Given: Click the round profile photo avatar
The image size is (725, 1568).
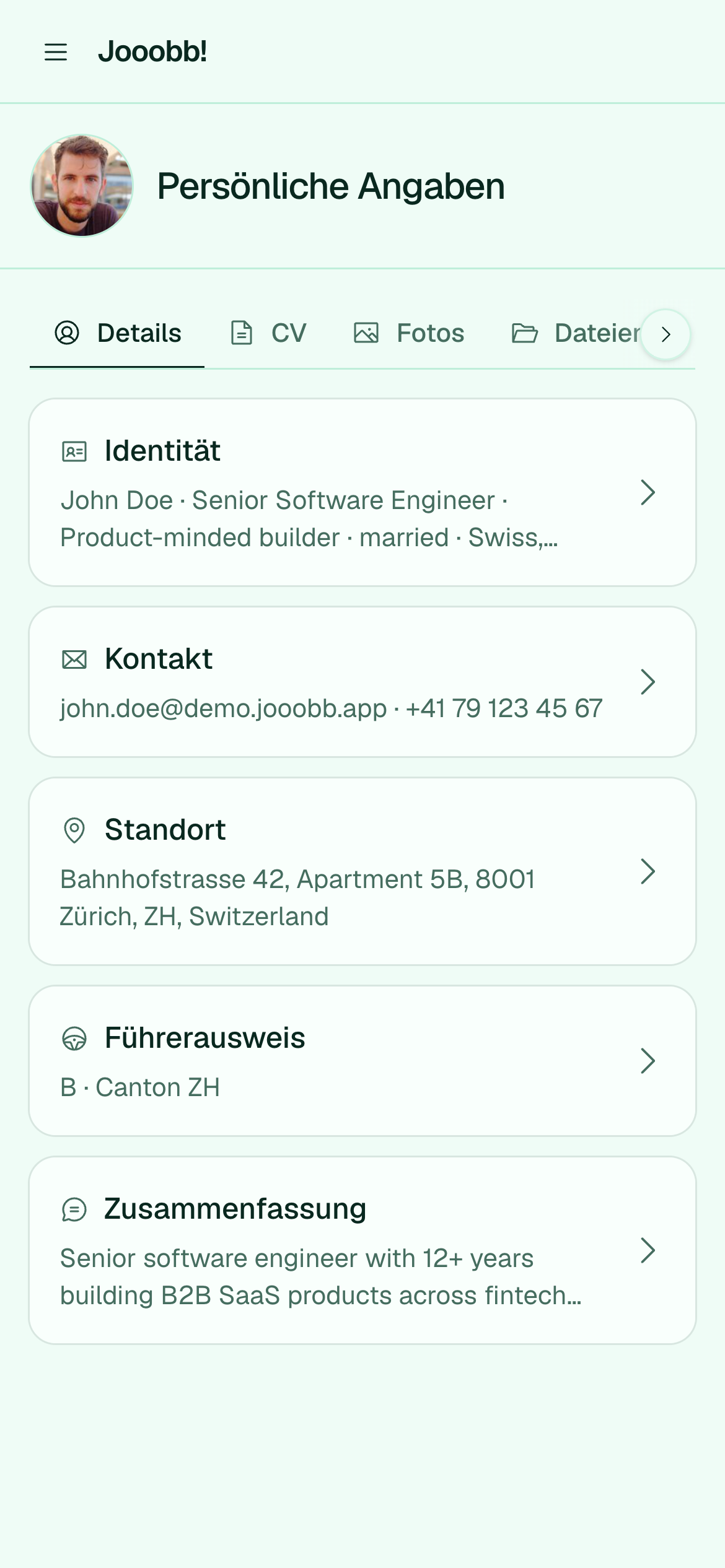Looking at the screenshot, I should [x=82, y=186].
